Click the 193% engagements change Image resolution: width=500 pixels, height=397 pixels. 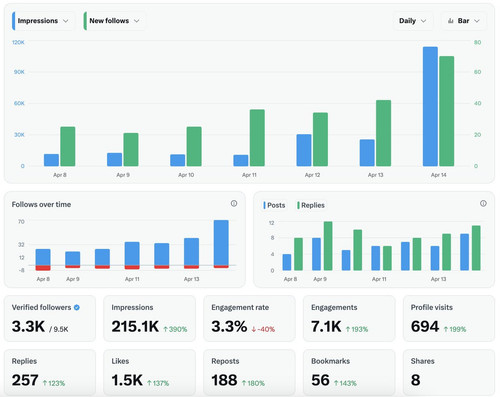tap(357, 329)
